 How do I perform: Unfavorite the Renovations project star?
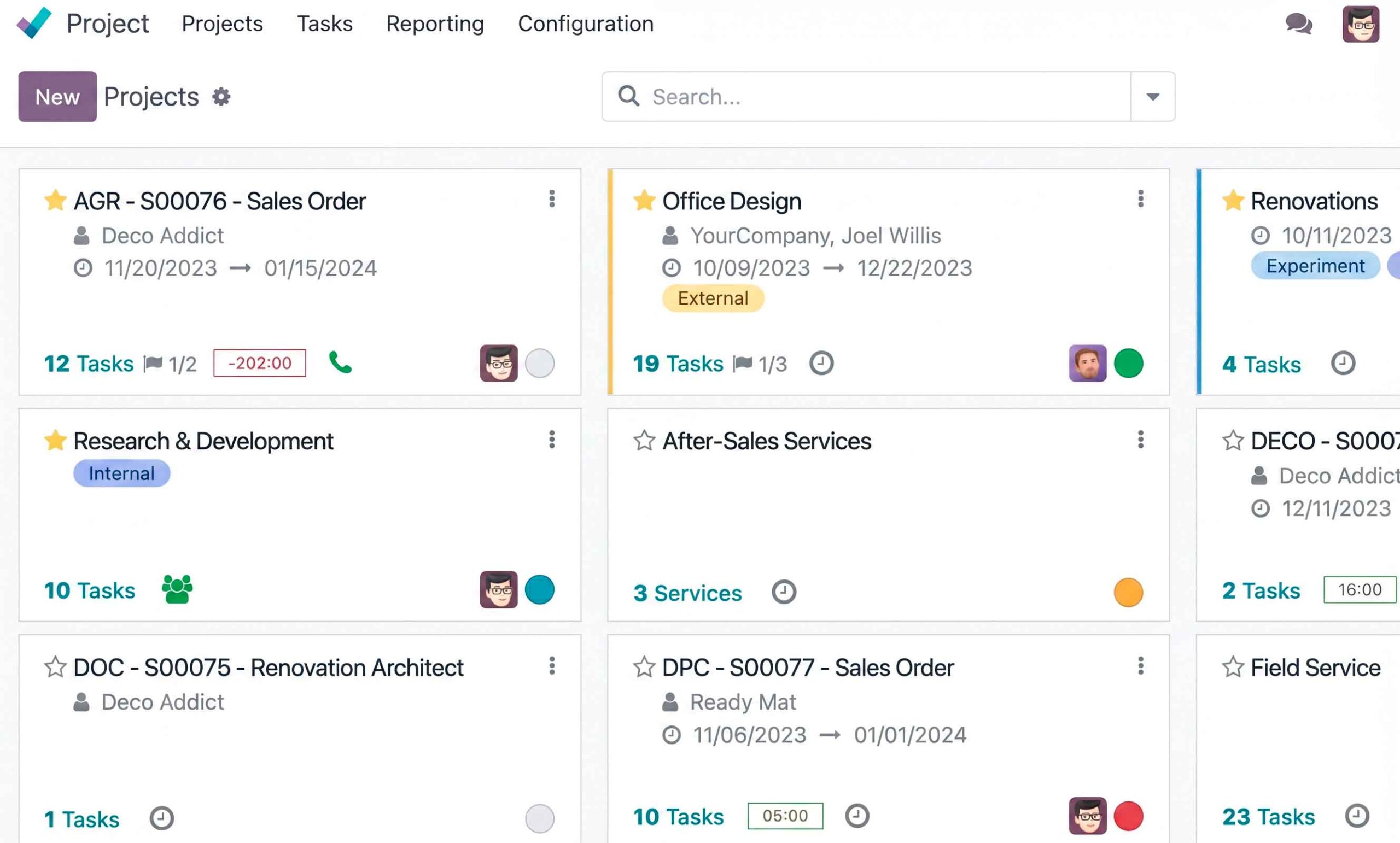(1233, 201)
